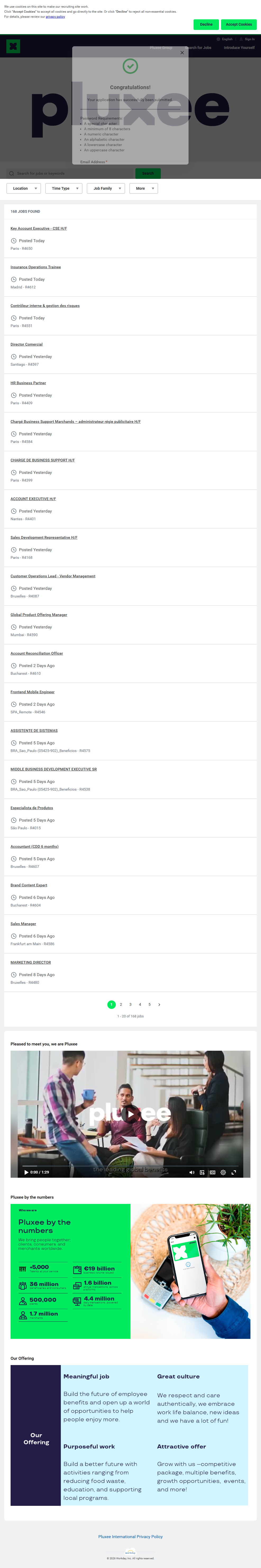Open video settings gear icon
Screen dimensions: 261x1568
223,1172
